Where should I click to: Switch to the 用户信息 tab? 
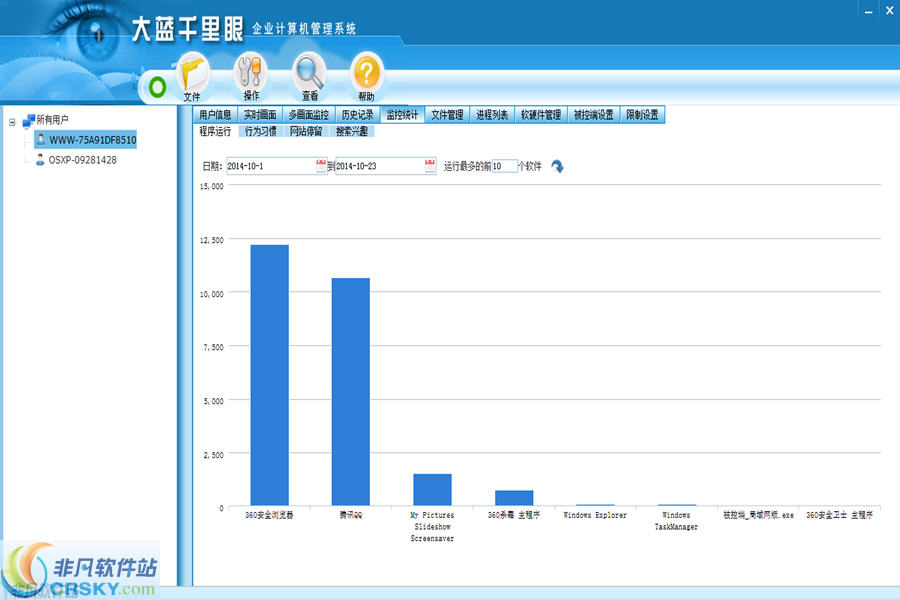(215, 115)
